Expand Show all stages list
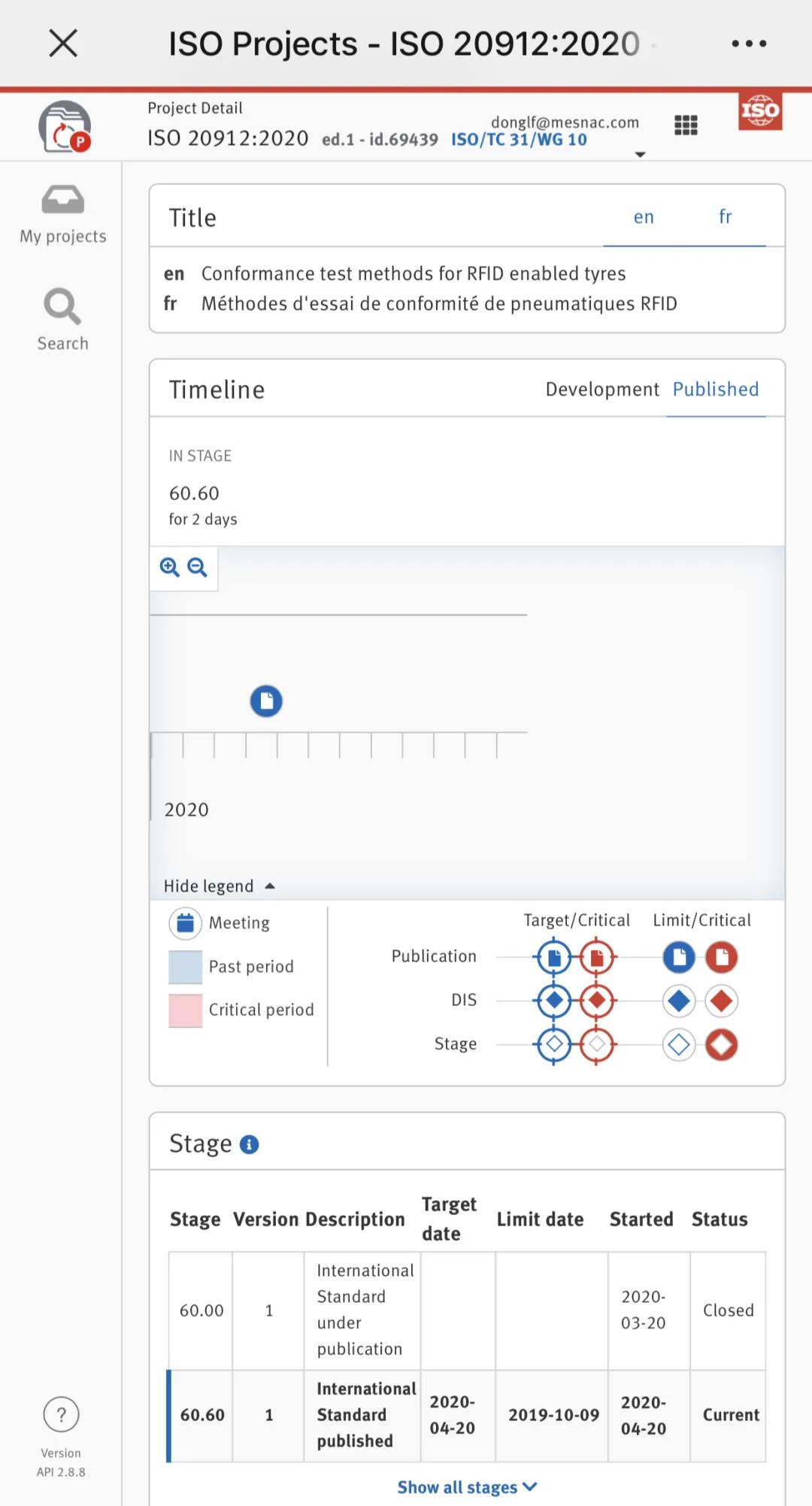 click(467, 1487)
